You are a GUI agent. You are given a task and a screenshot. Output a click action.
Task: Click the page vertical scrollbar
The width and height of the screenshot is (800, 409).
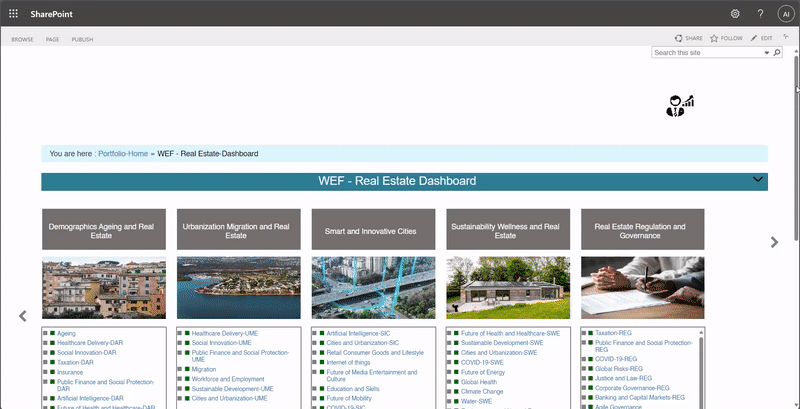click(796, 148)
